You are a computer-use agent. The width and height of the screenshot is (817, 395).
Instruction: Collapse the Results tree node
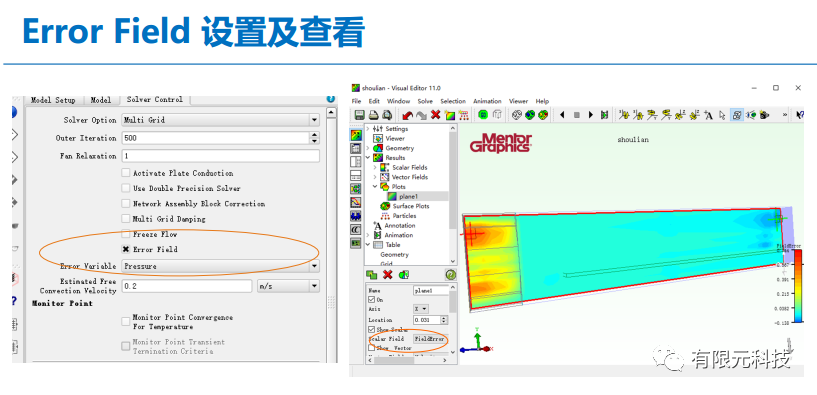368,158
